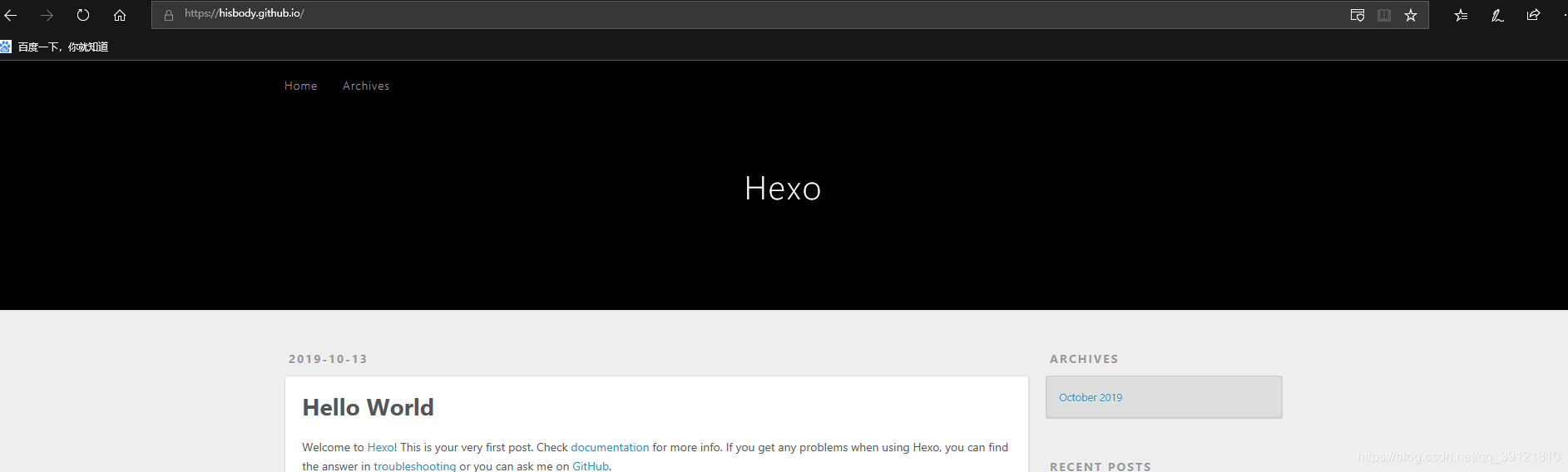Open the reading view book icon
1568x472 pixels.
click(x=1384, y=15)
